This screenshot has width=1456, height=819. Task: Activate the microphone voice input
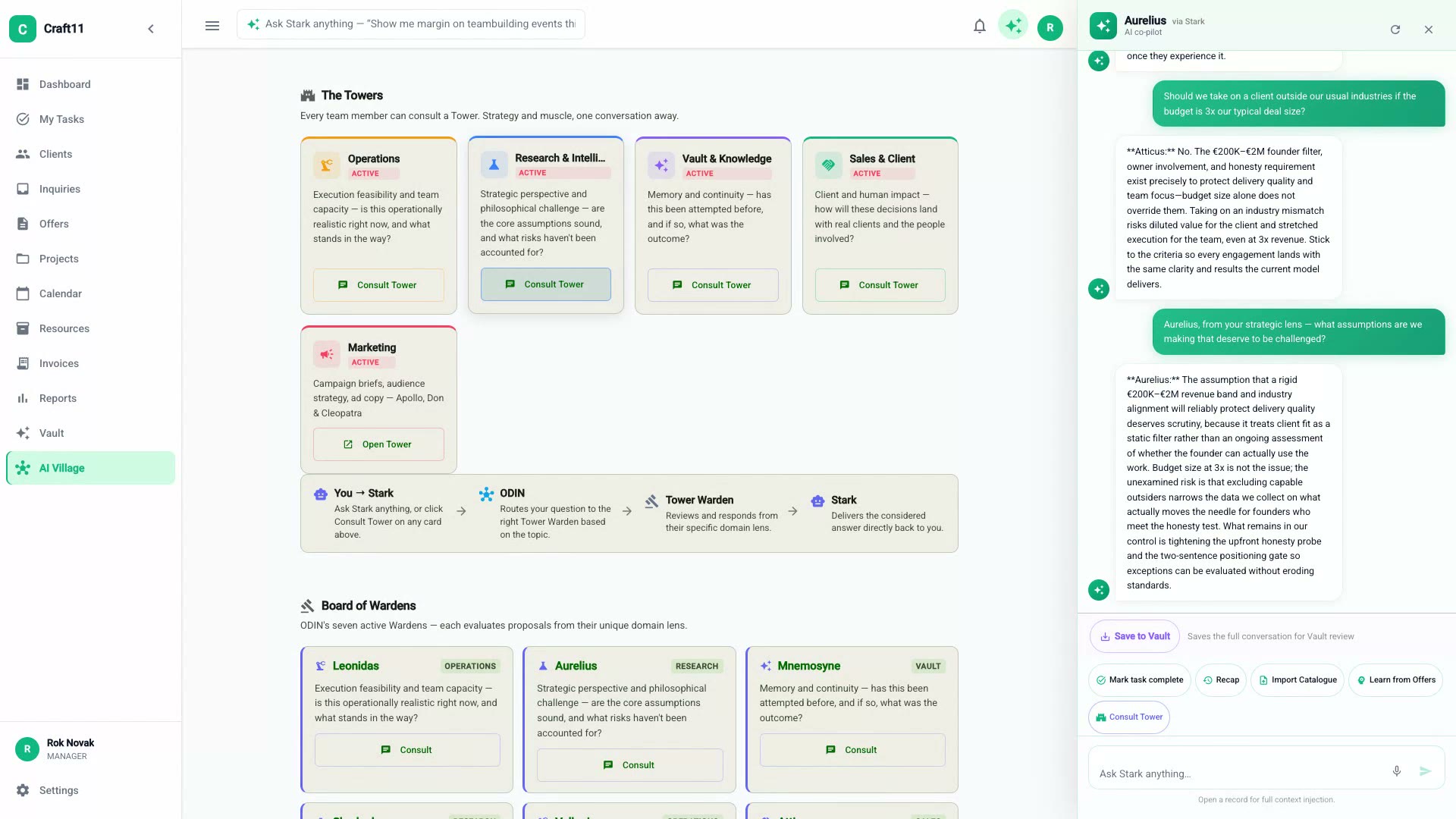tap(1397, 771)
